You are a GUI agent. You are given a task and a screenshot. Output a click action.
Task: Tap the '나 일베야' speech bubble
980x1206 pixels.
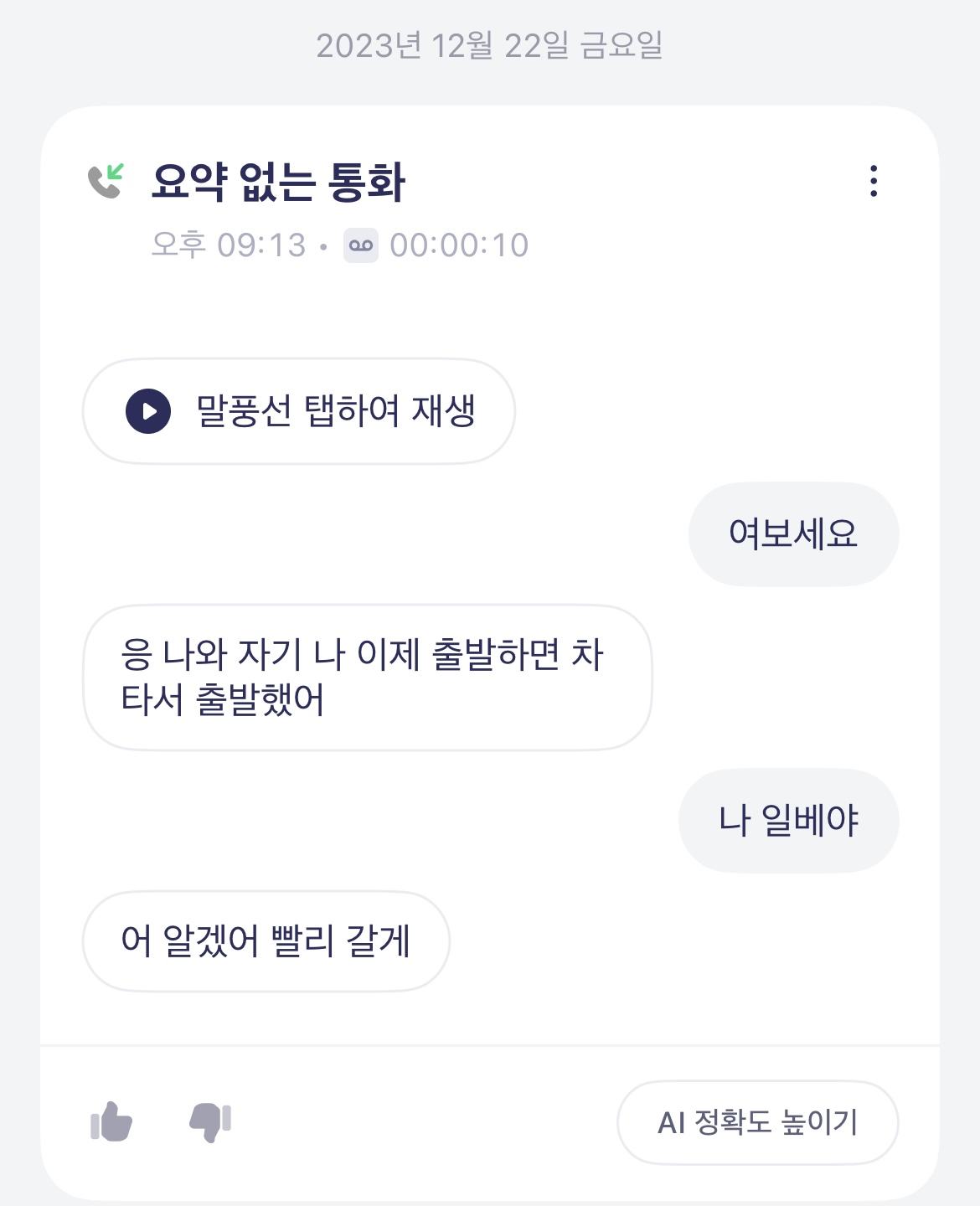[788, 820]
